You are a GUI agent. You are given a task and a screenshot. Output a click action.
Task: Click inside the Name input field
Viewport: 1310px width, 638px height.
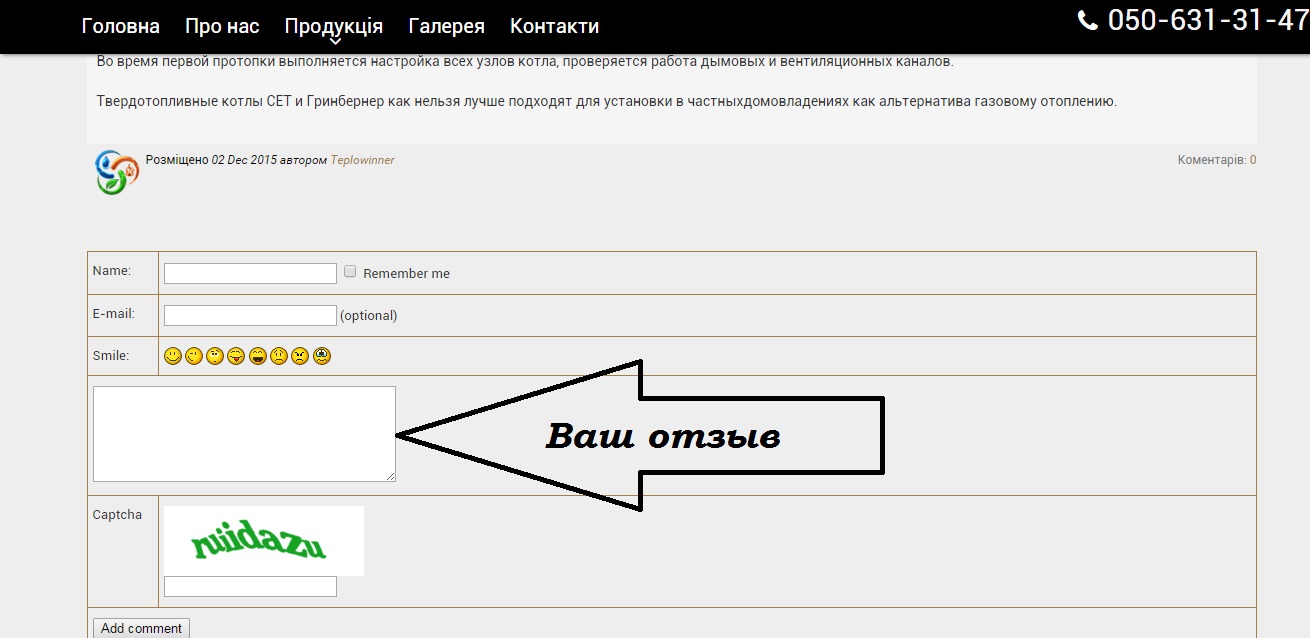click(x=250, y=272)
